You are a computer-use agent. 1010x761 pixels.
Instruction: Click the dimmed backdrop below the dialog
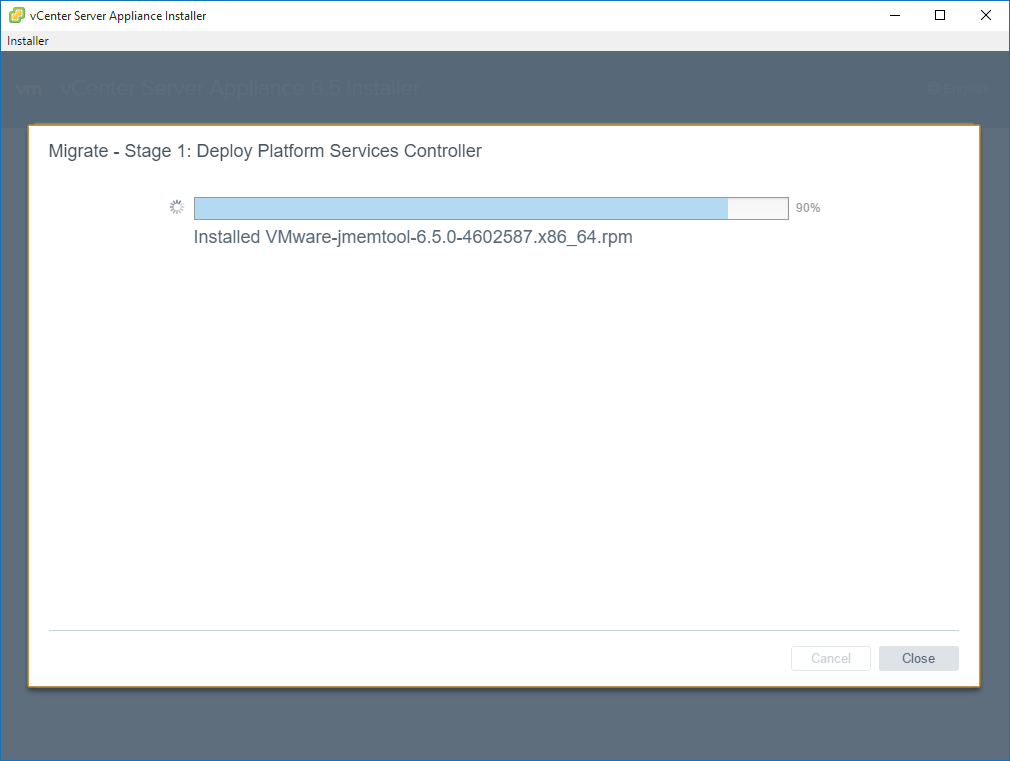(x=500, y=725)
